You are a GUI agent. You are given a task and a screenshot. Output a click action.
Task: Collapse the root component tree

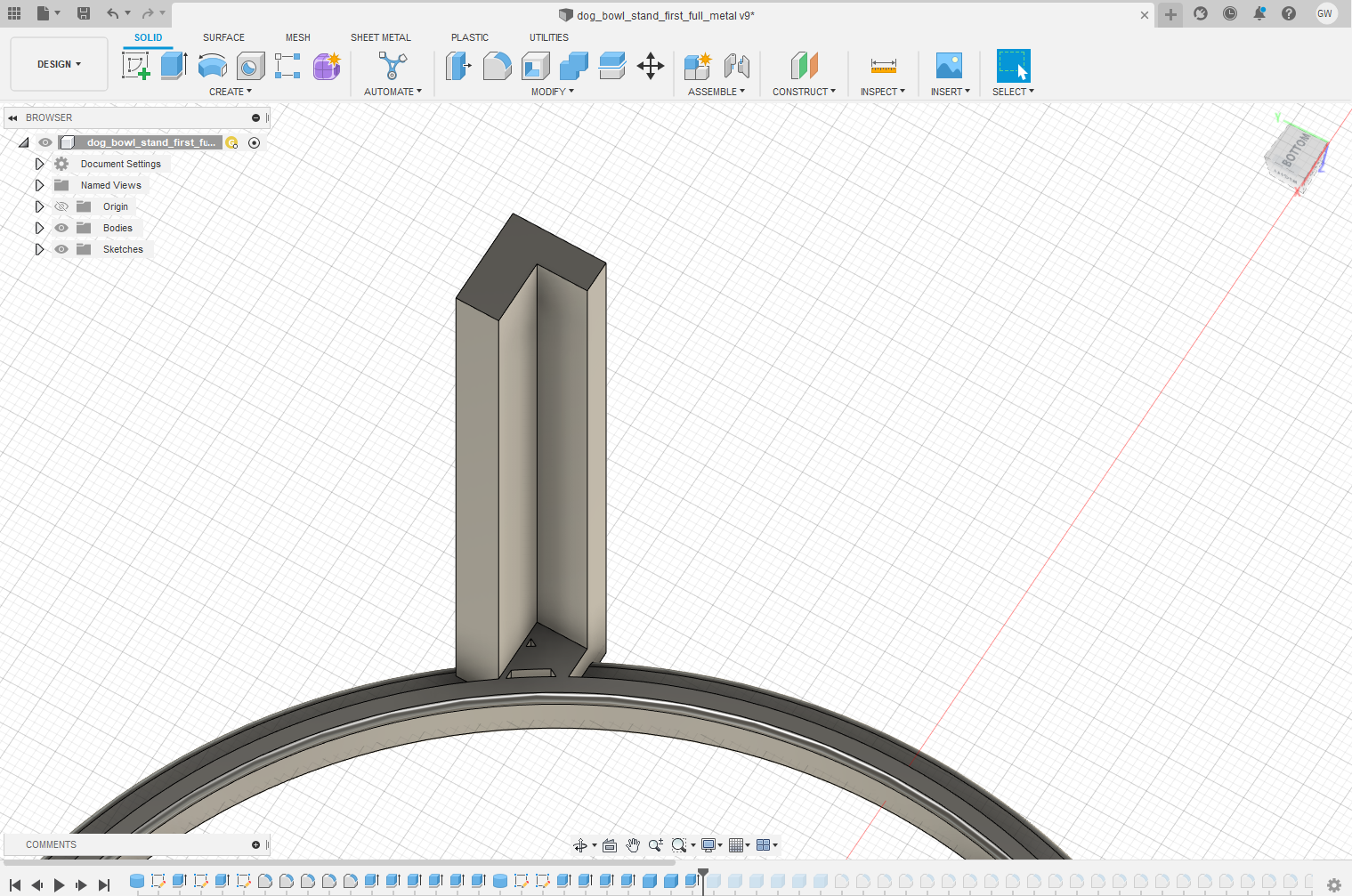click(24, 142)
